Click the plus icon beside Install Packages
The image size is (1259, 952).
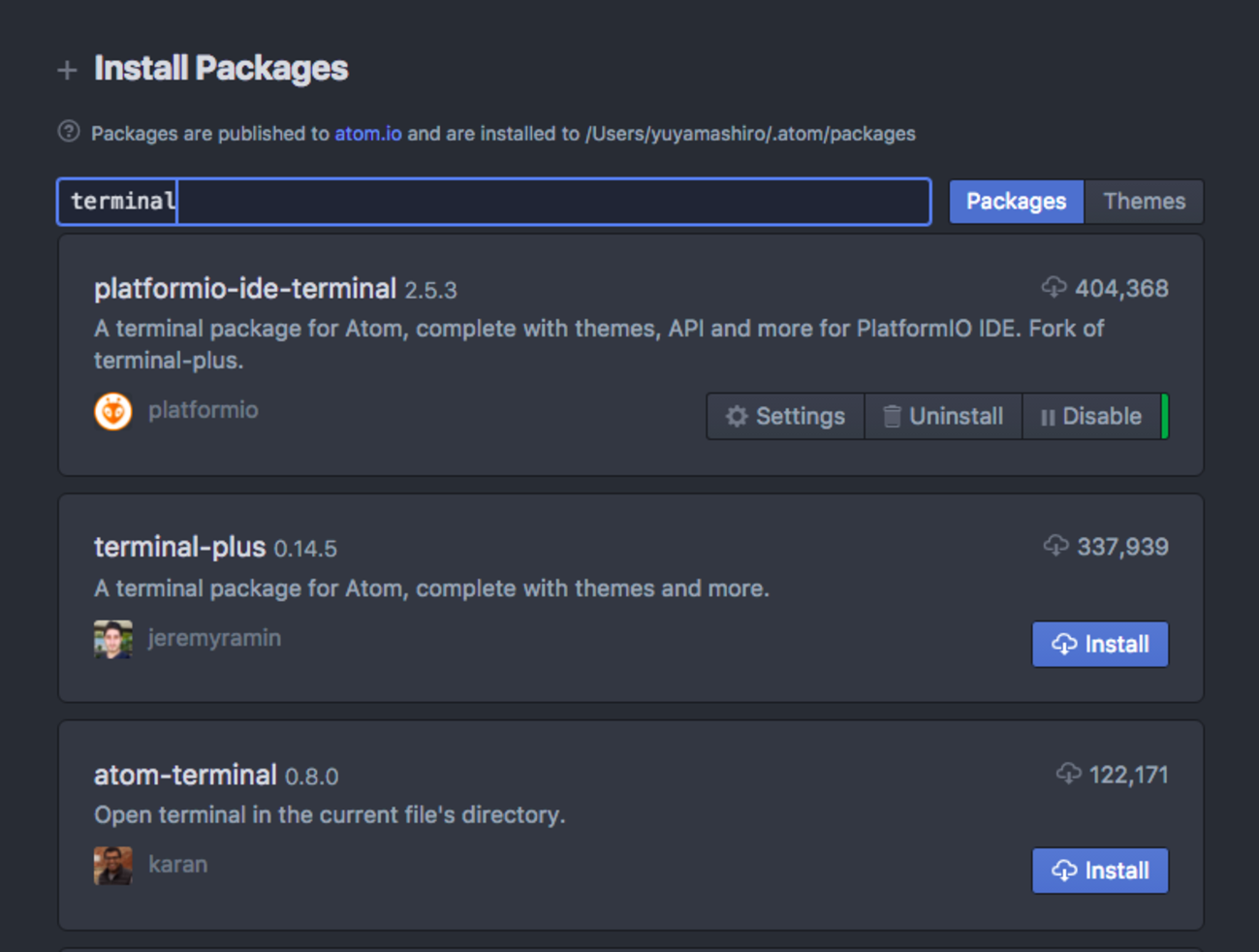coord(67,70)
